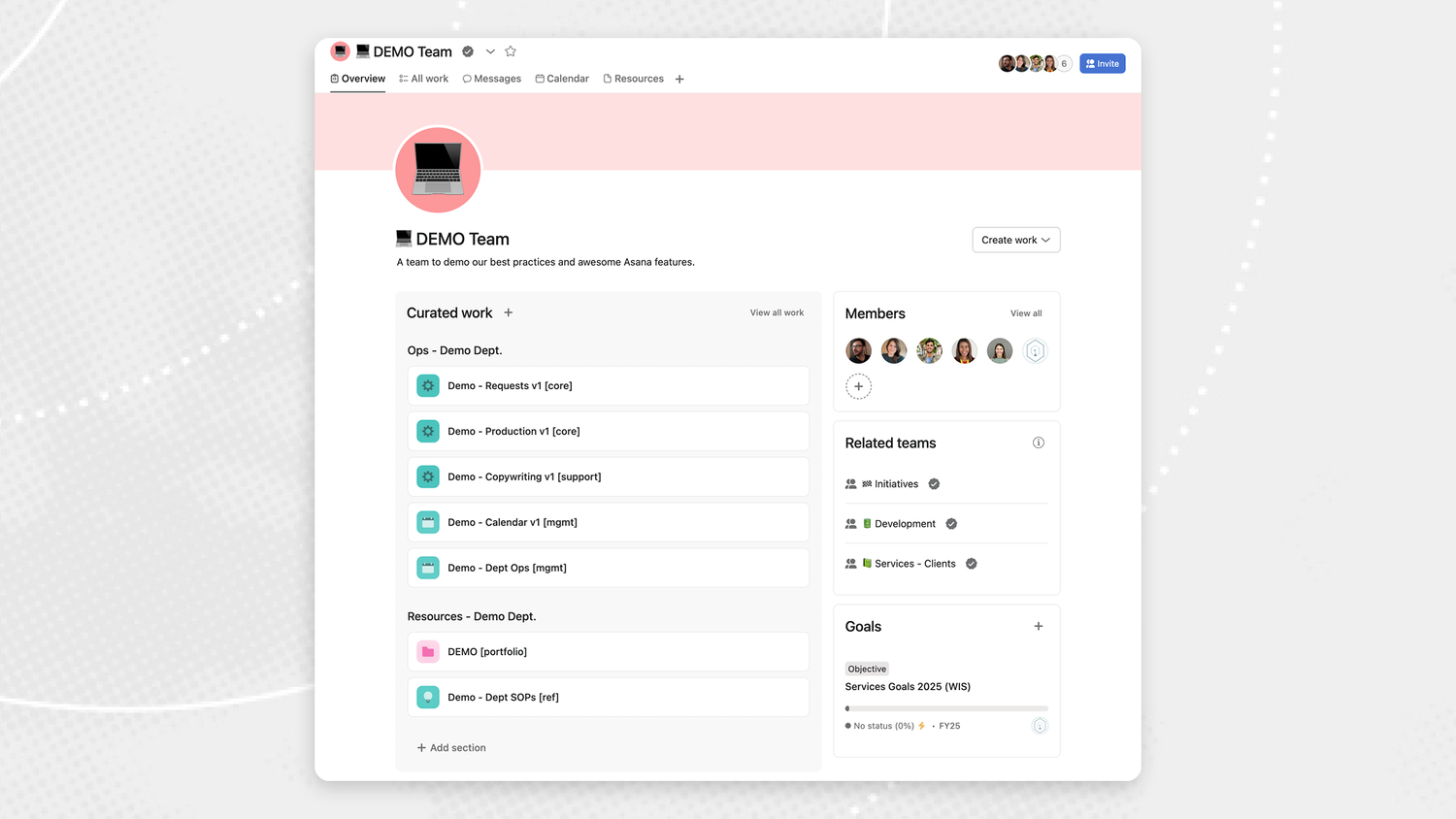1456x819 pixels.
Task: Click the first member avatar in Members panel
Action: pos(858,350)
